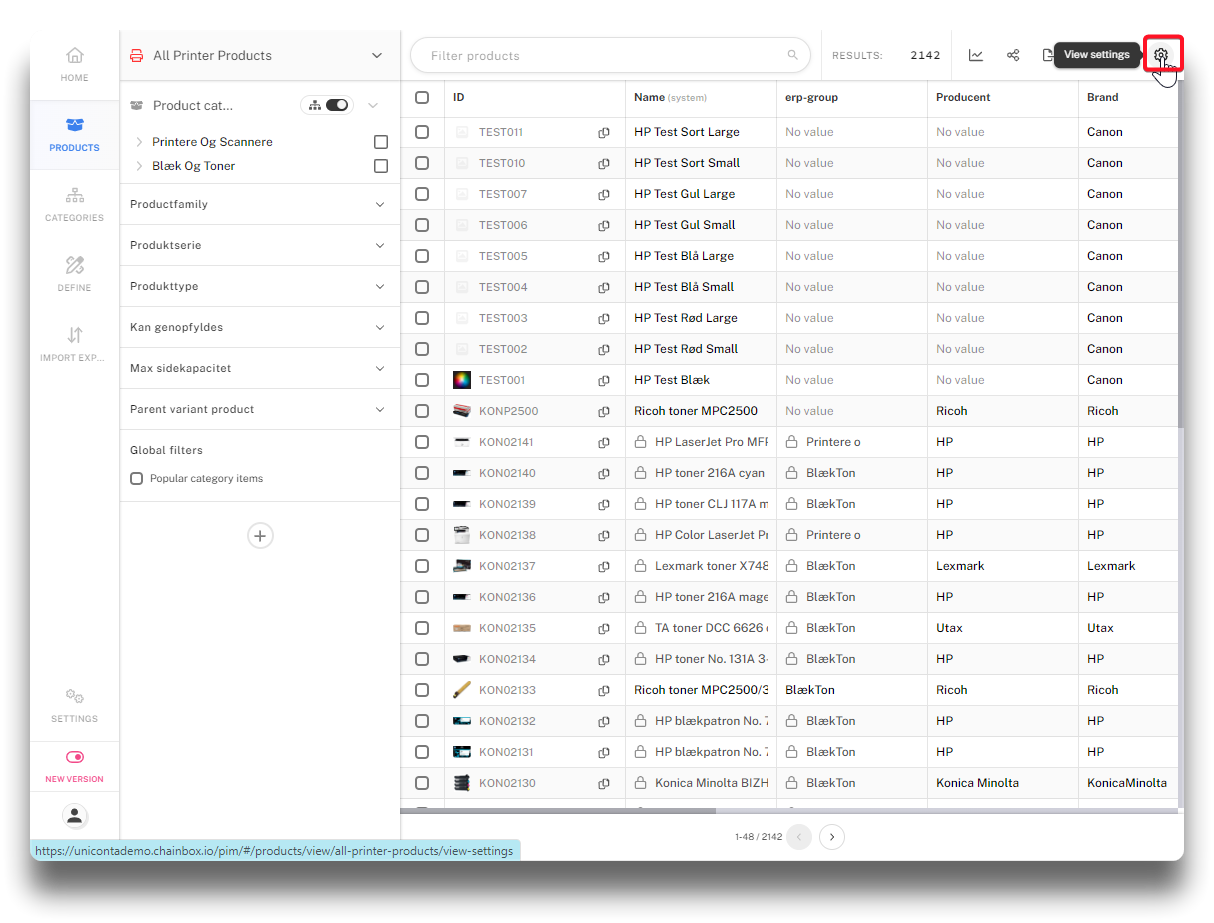Open the Ricoh toner MPC2500 product
The width and height of the screenshot is (1214, 923).
696,411
